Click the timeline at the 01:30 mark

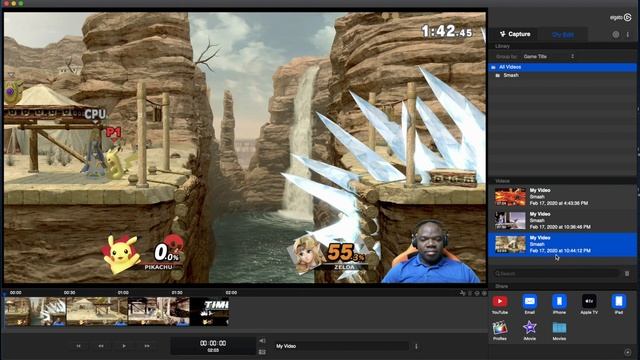click(x=177, y=293)
